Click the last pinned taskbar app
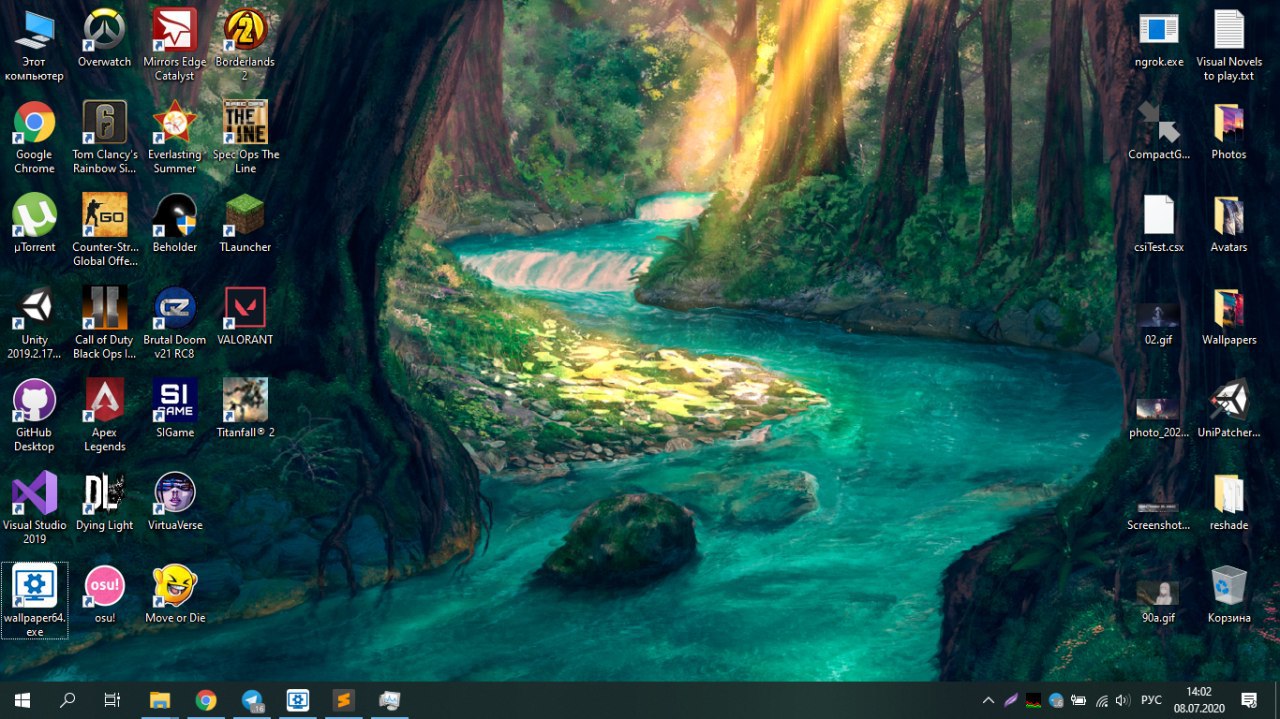 tap(390, 700)
